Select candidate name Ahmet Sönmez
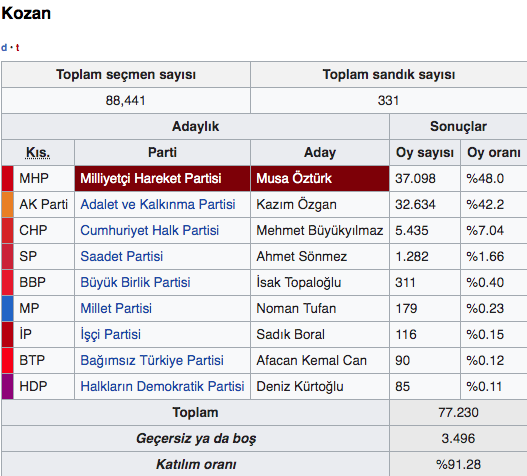 [301, 256]
